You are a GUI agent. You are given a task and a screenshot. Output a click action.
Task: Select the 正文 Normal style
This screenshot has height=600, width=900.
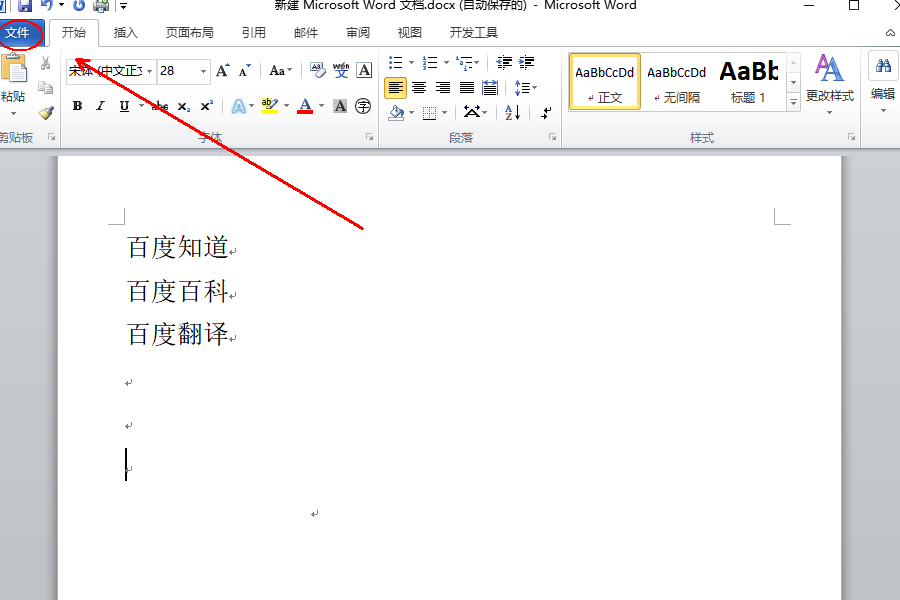click(604, 83)
